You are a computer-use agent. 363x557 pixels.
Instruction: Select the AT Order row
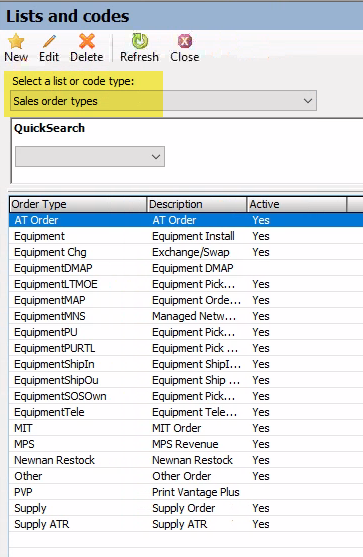186,220
